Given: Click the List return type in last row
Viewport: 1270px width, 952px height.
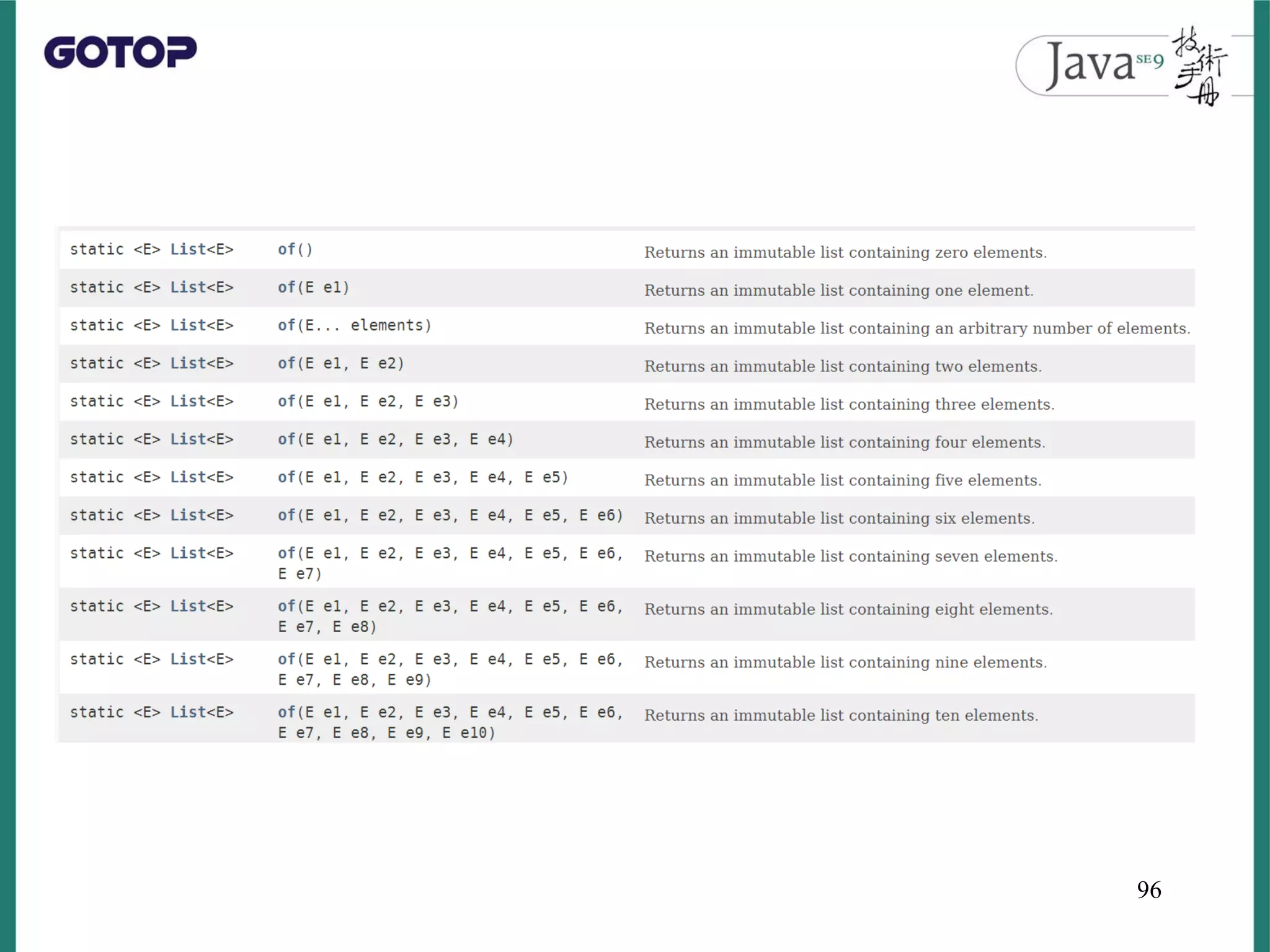Looking at the screenshot, I should pos(188,712).
